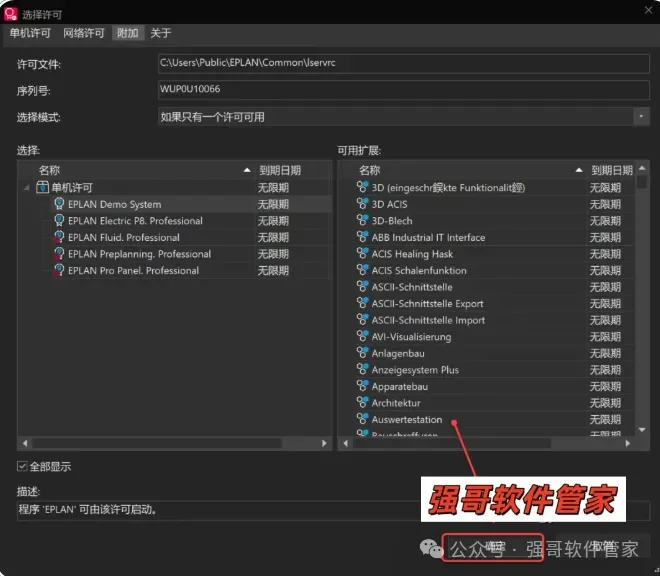Select EPLAN Fluid. Professional
This screenshot has width=660, height=576.
(x=124, y=237)
